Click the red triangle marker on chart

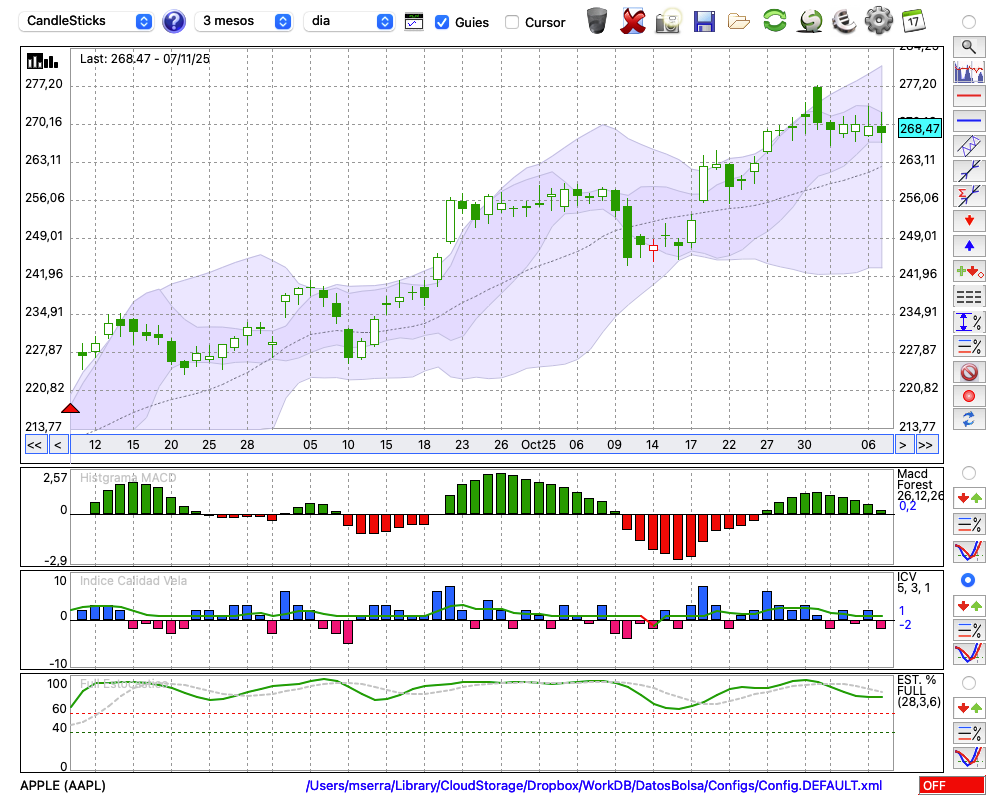[70, 408]
